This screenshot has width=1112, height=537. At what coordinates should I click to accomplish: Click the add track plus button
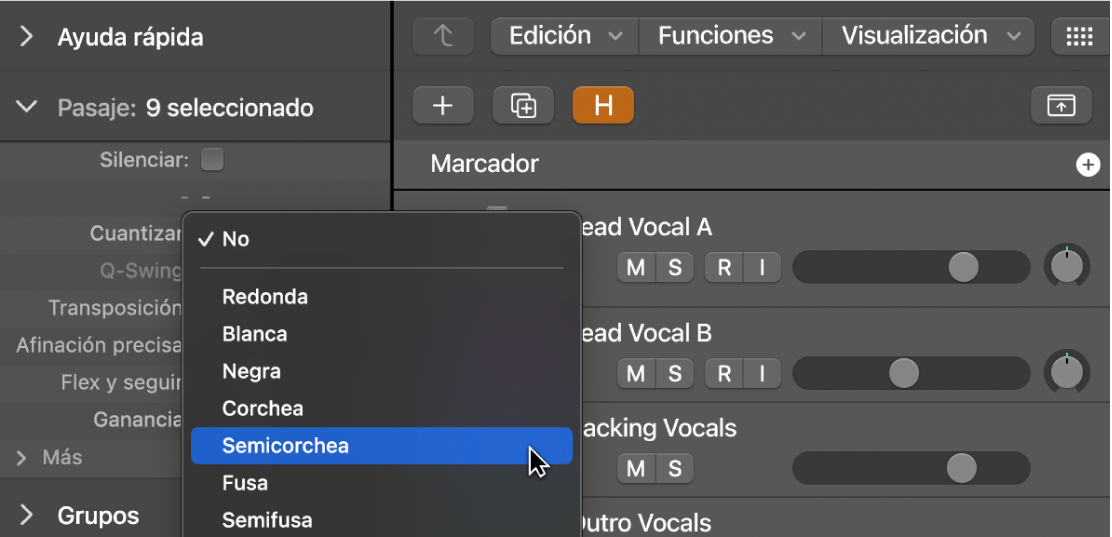point(442,105)
